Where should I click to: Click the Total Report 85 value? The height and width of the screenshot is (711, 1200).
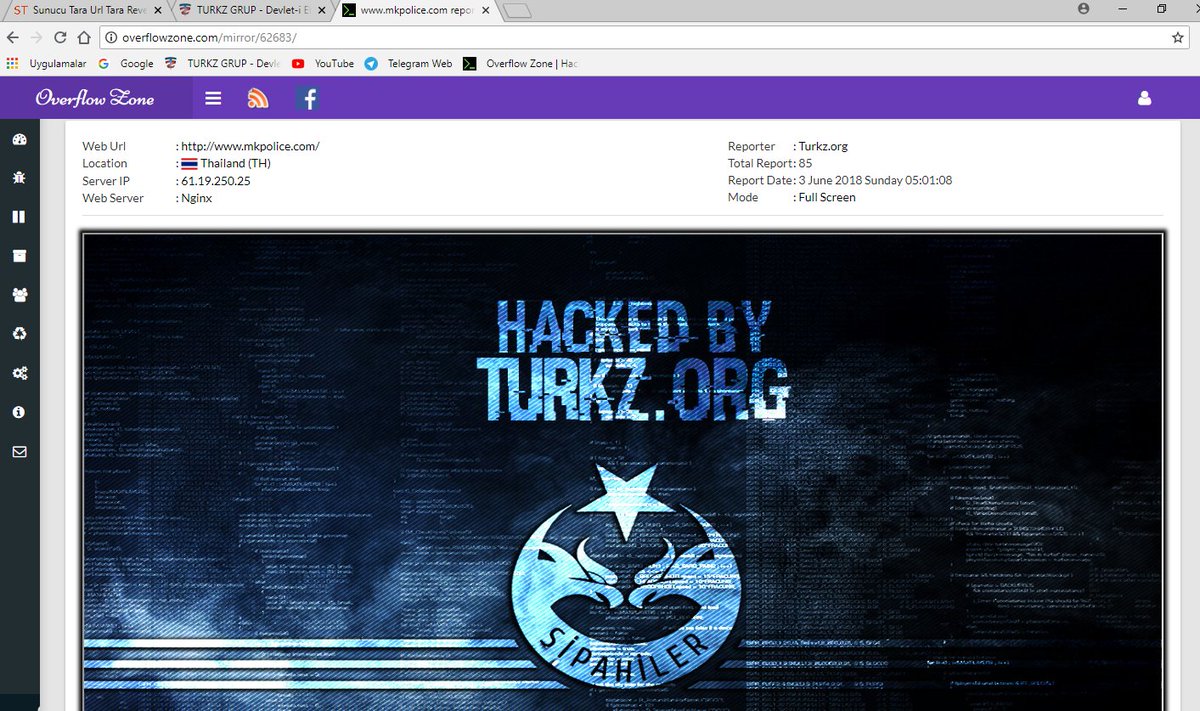coord(806,163)
